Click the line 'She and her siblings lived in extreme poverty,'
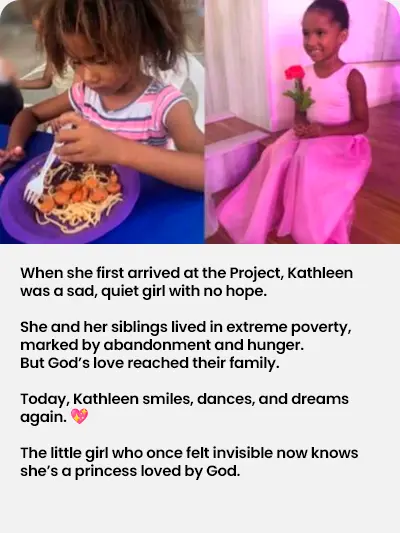Image resolution: width=400 pixels, height=533 pixels. point(186,327)
